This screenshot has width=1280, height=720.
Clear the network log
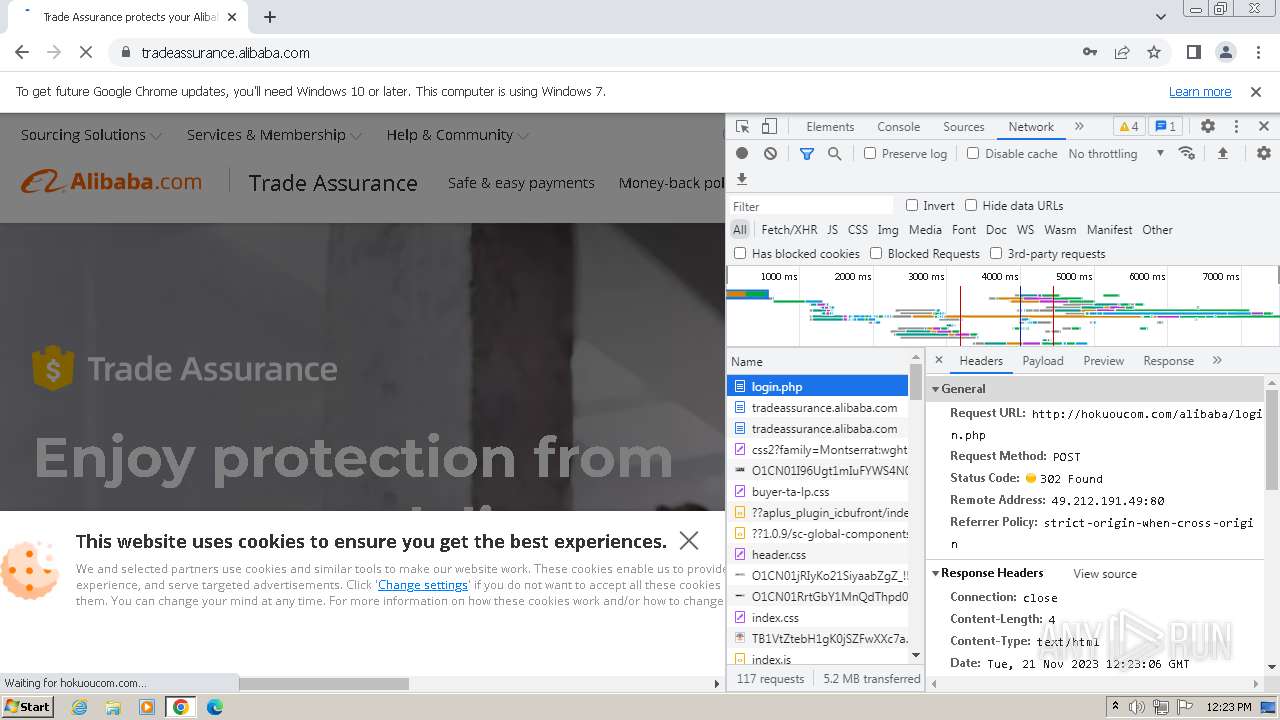770,154
